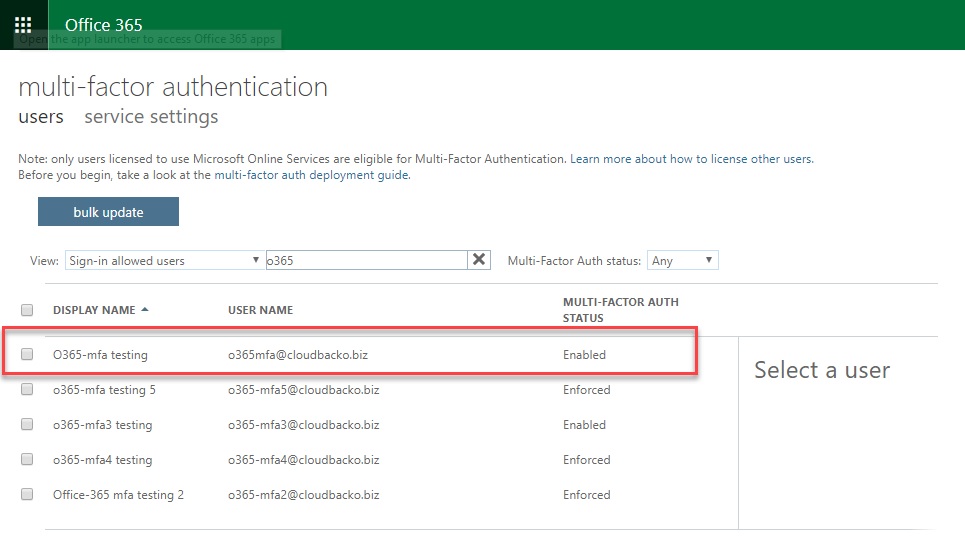Screen dimensions: 965x541
Task: Click the Select a user panel text
Action: [822, 370]
